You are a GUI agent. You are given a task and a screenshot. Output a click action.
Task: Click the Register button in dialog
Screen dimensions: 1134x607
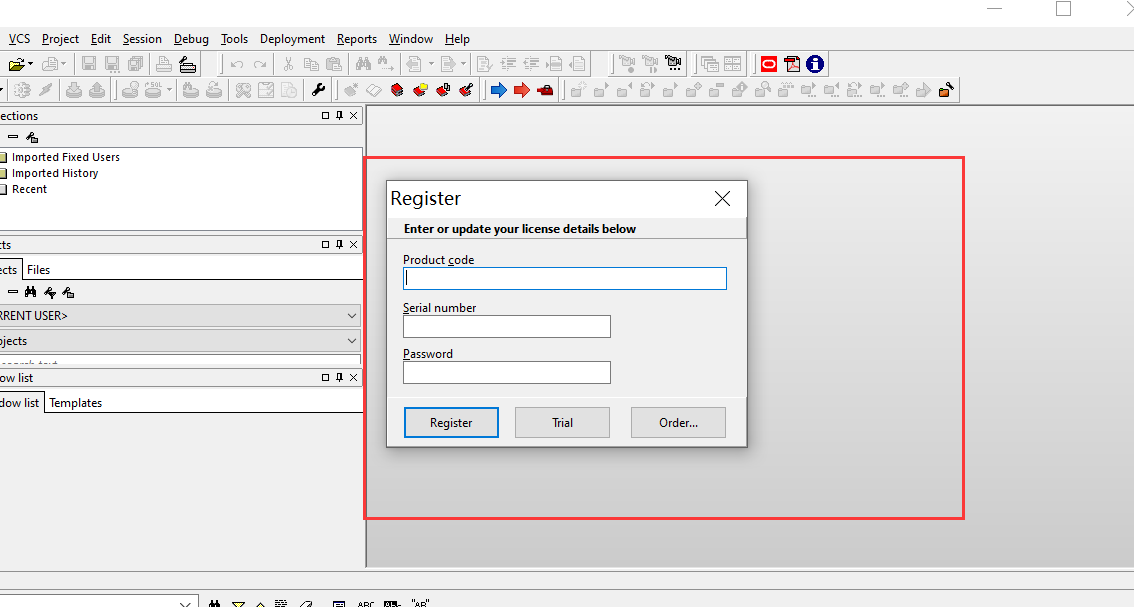coord(451,423)
